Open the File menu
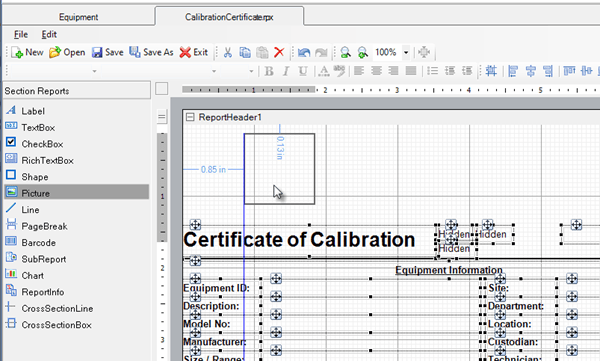Screen dimensions: 600x361 21,34
